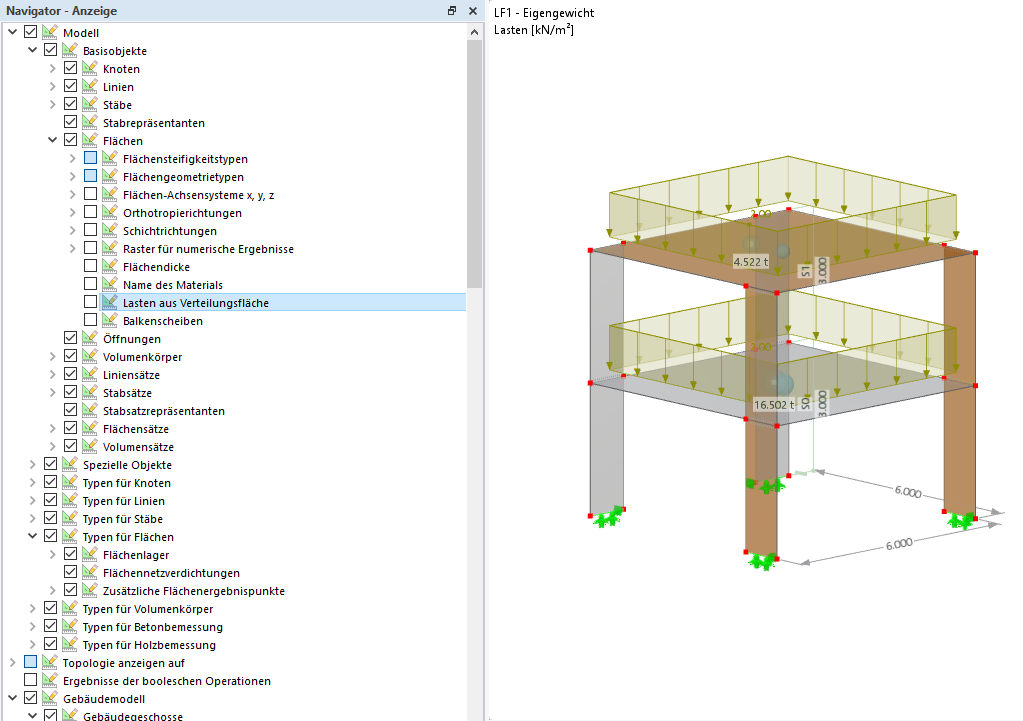Collapse the Flächen node
The width and height of the screenshot is (1023, 721).
(53, 140)
